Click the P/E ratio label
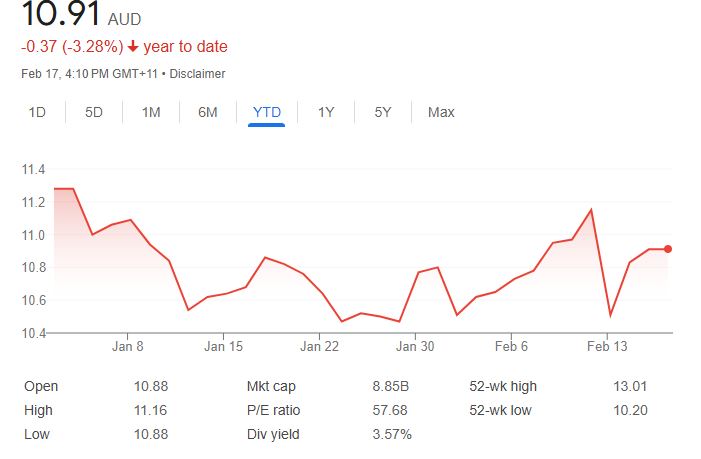The width and height of the screenshot is (701, 459). pos(273,410)
